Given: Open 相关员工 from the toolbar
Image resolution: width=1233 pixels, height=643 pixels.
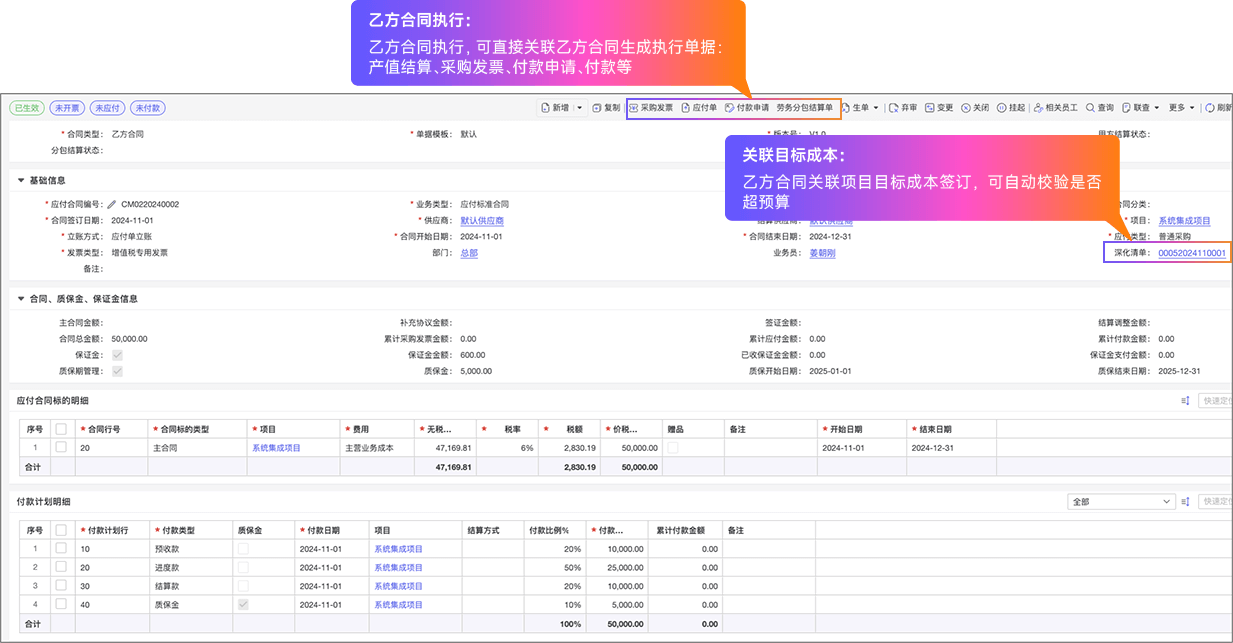Looking at the screenshot, I should 1055,108.
